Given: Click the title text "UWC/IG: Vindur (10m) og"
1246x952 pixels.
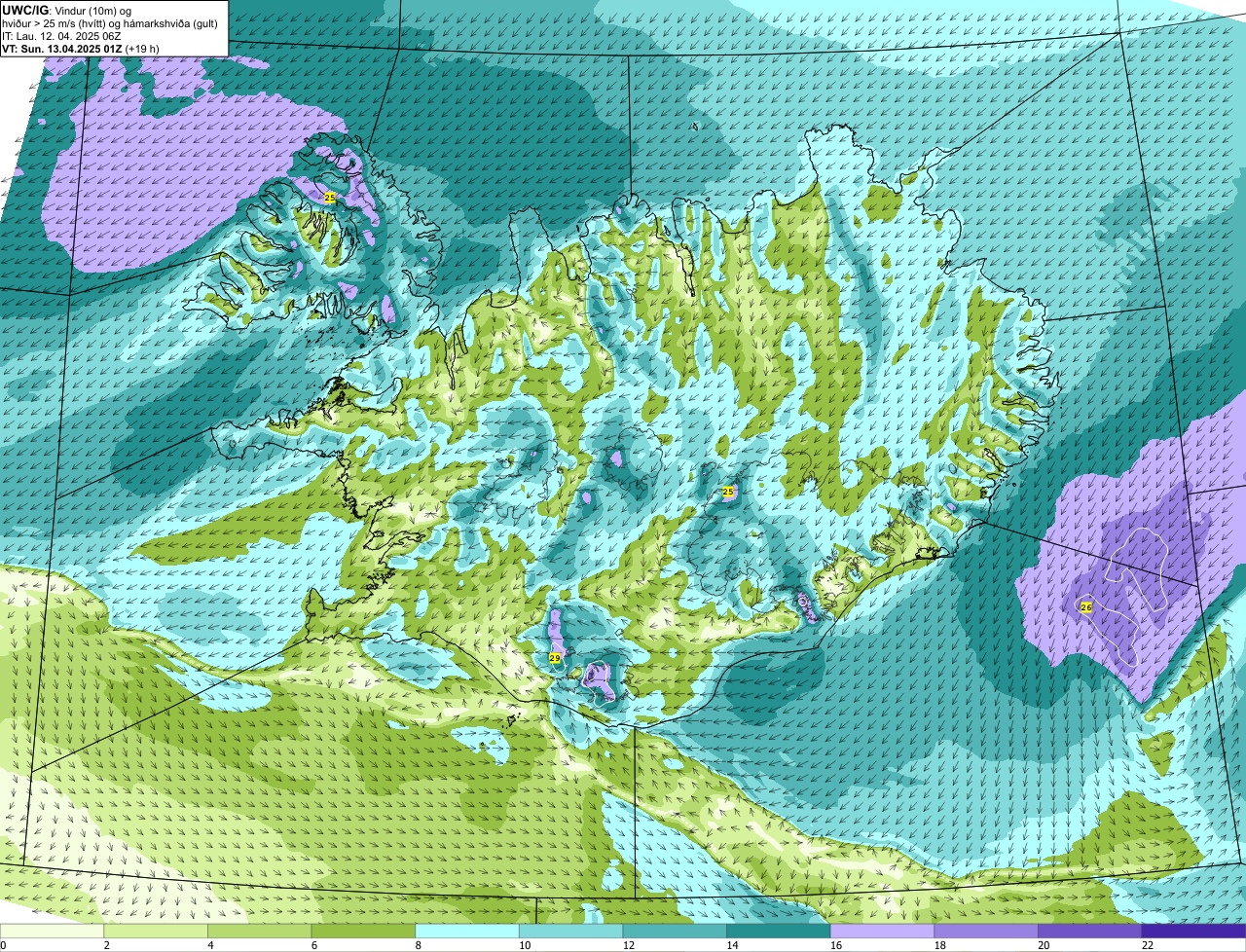Looking at the screenshot, I should pyautogui.click(x=66, y=10).
